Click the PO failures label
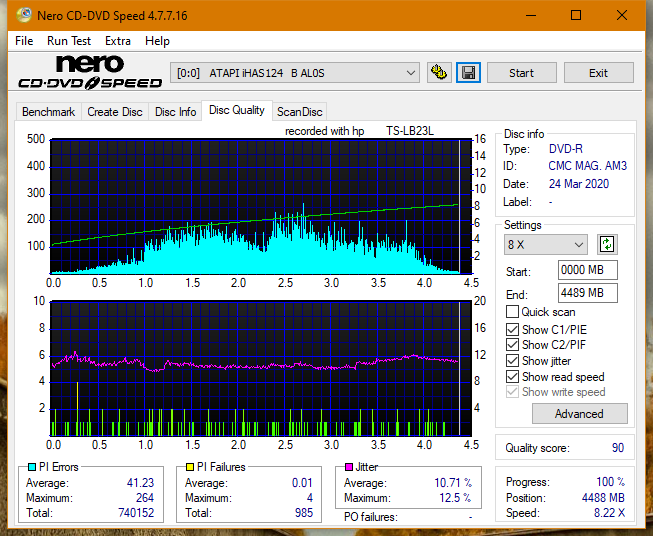This screenshot has height=536, width=653. point(371,517)
